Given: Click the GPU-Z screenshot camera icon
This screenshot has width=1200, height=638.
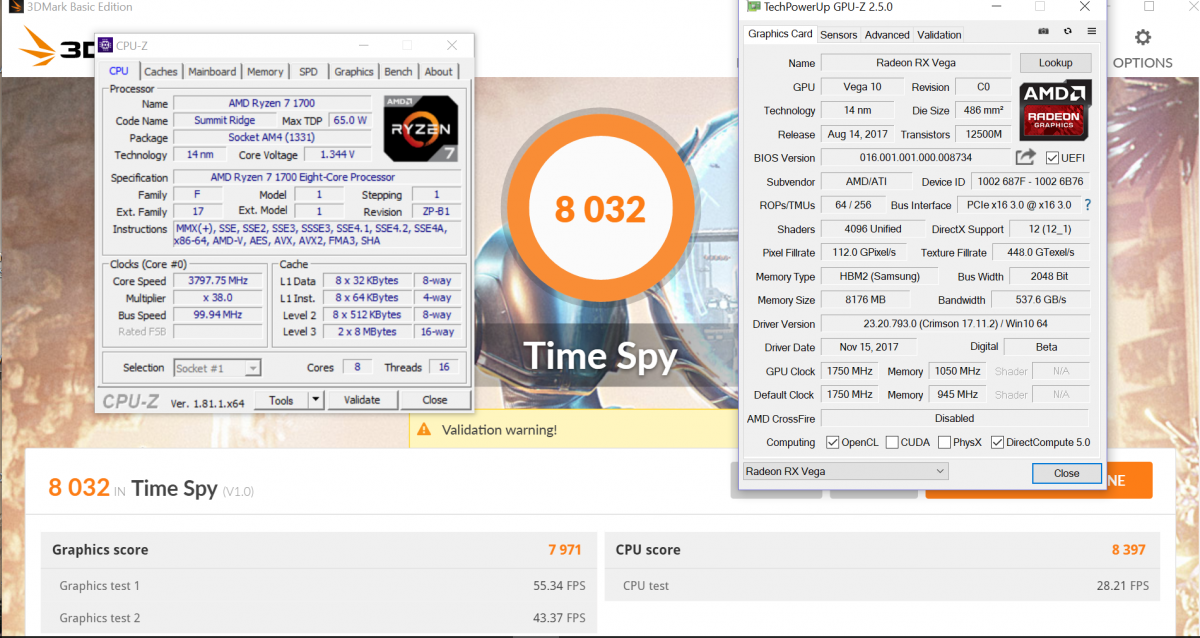Looking at the screenshot, I should [1044, 32].
